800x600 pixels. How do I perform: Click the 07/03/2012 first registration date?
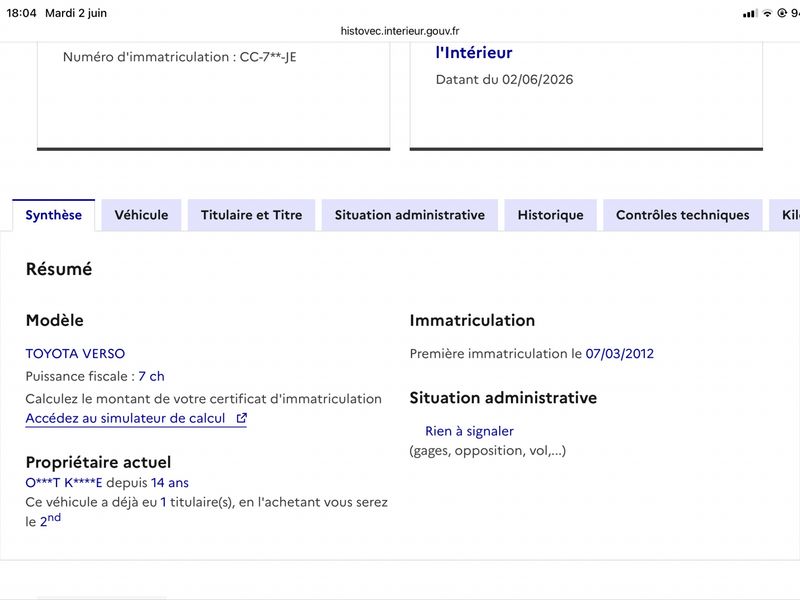click(x=619, y=354)
